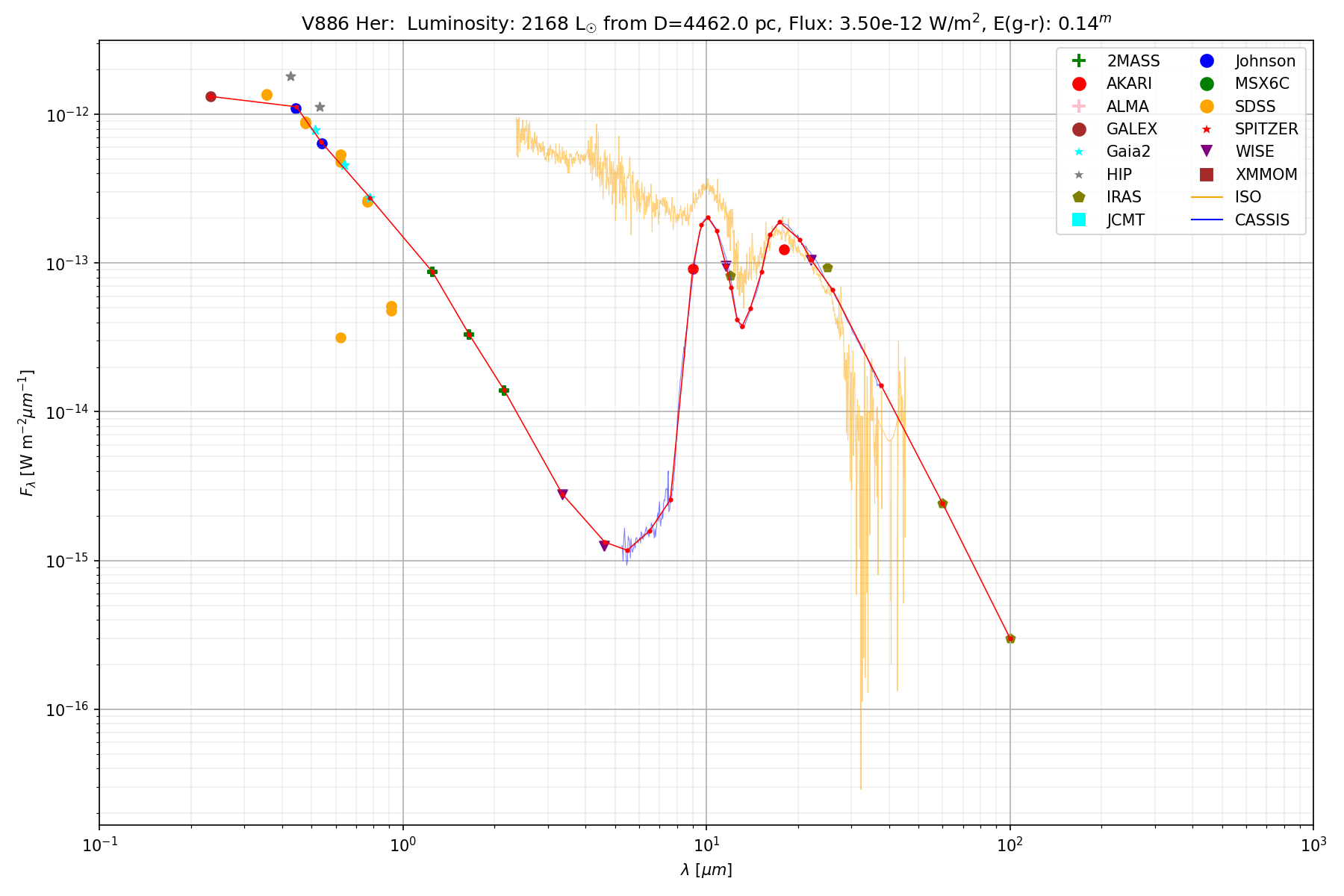
Task: Click the WISE purple triangle legend marker
Action: tap(1207, 152)
